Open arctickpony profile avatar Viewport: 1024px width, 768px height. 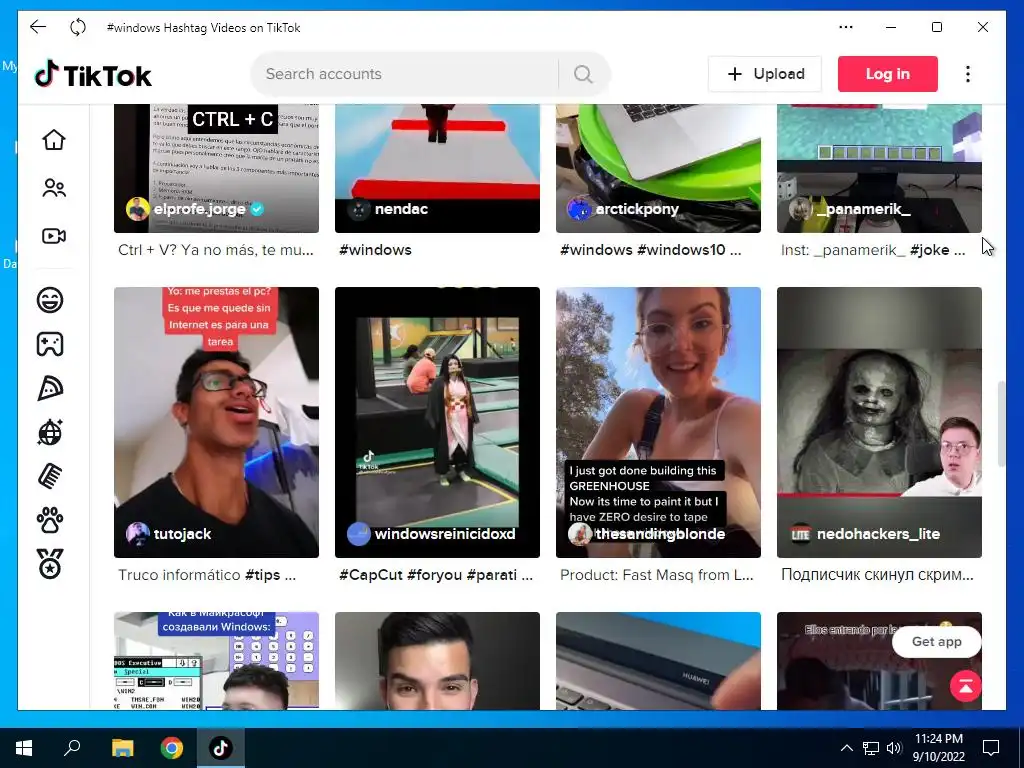click(x=579, y=209)
